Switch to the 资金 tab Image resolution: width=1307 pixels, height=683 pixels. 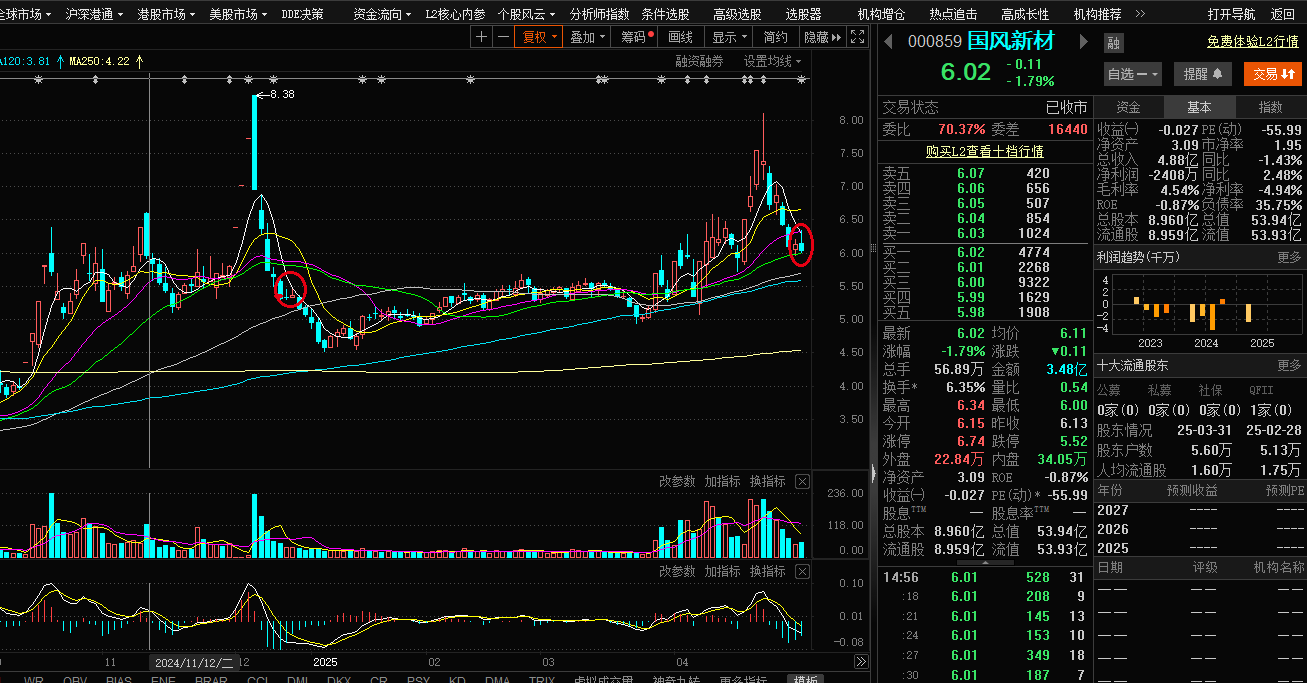click(1129, 107)
